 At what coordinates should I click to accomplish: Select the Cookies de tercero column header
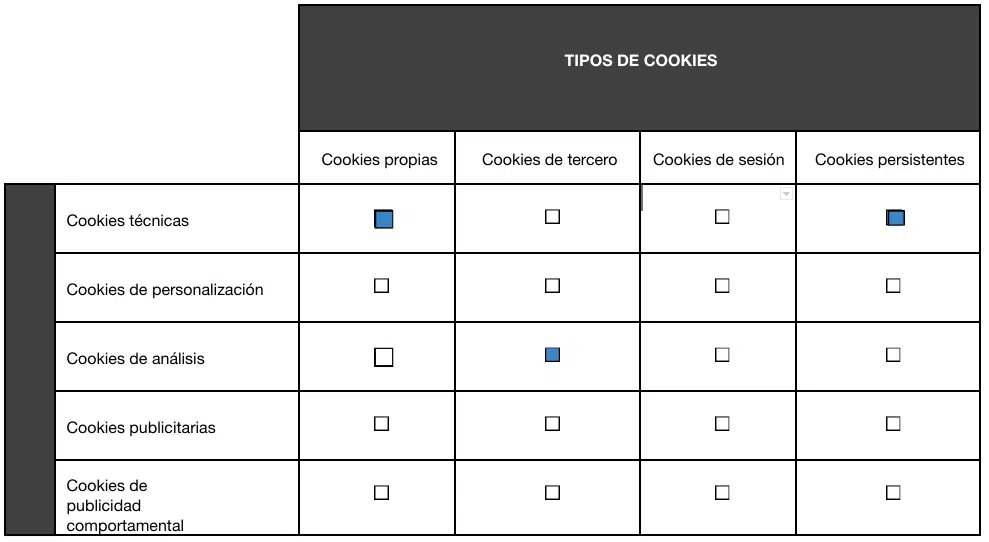(549, 160)
